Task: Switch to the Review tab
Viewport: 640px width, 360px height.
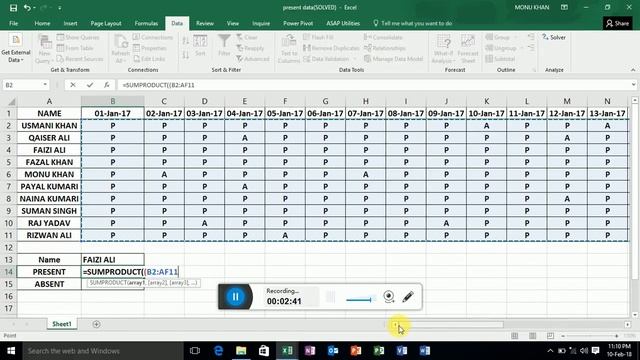Action: pos(204,23)
